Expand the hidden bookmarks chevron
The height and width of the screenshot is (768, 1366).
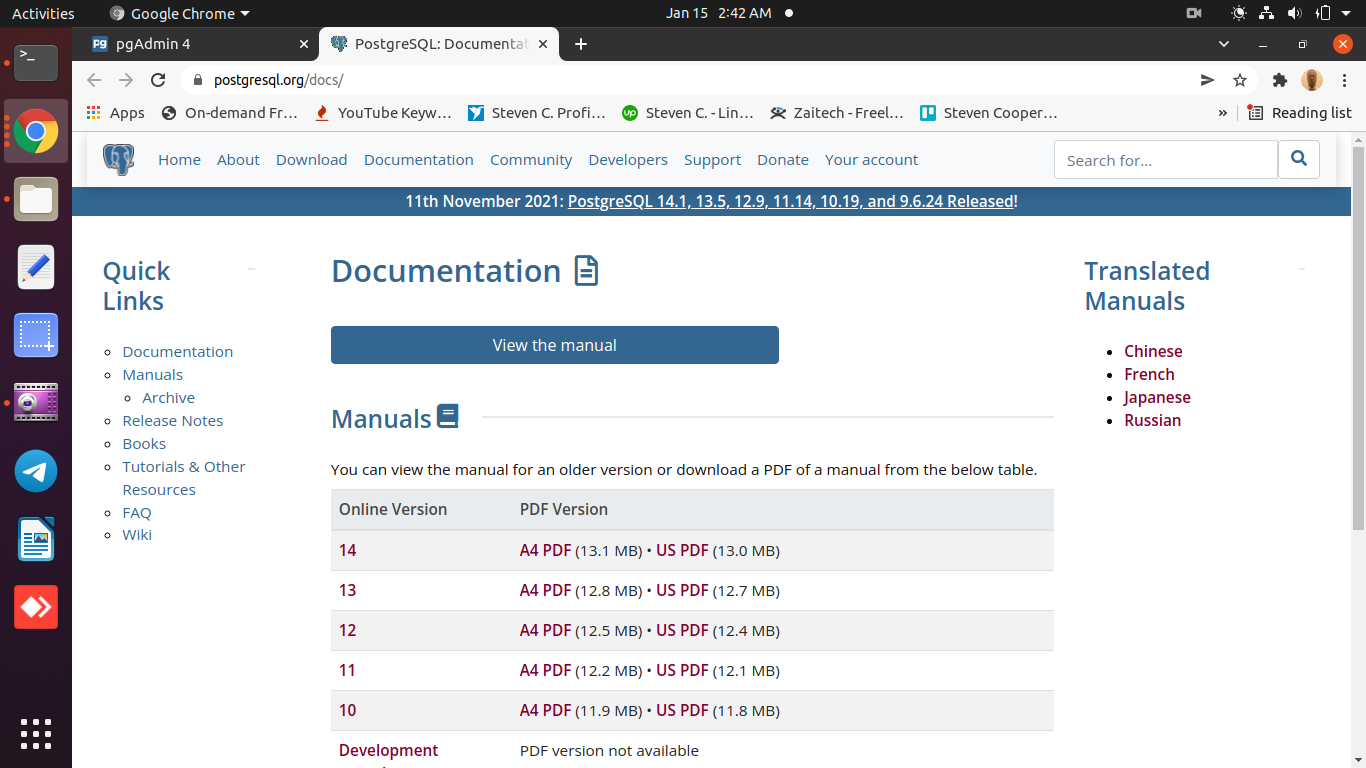[x=1222, y=113]
